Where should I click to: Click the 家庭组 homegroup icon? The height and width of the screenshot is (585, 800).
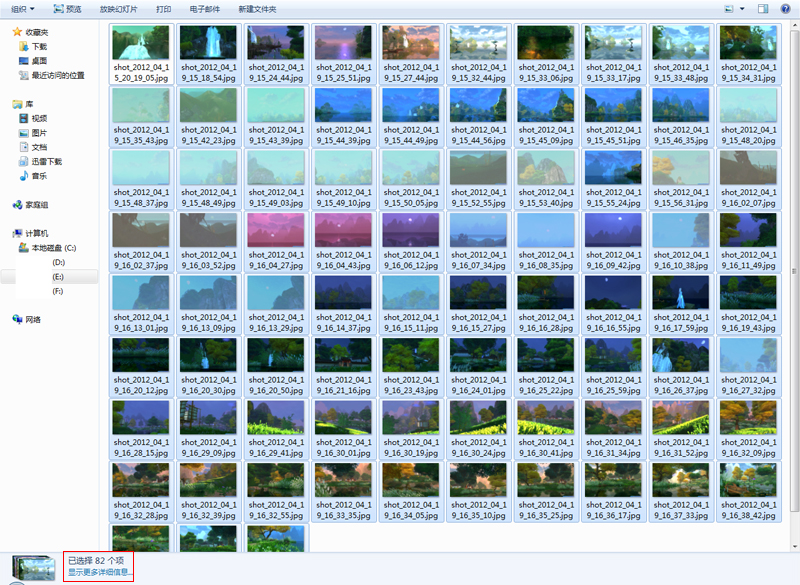(x=17, y=205)
